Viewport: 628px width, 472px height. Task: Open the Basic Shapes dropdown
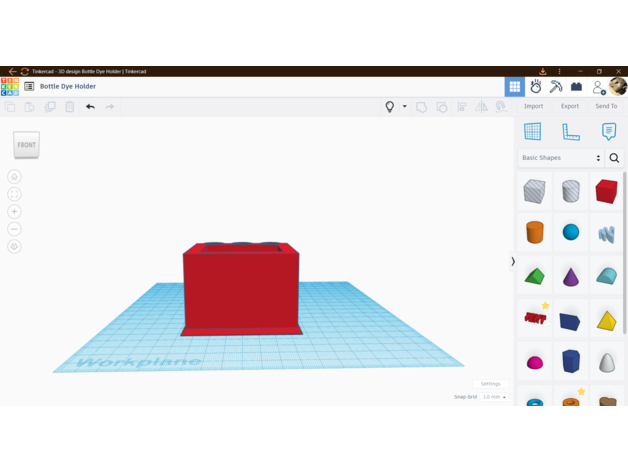point(561,158)
